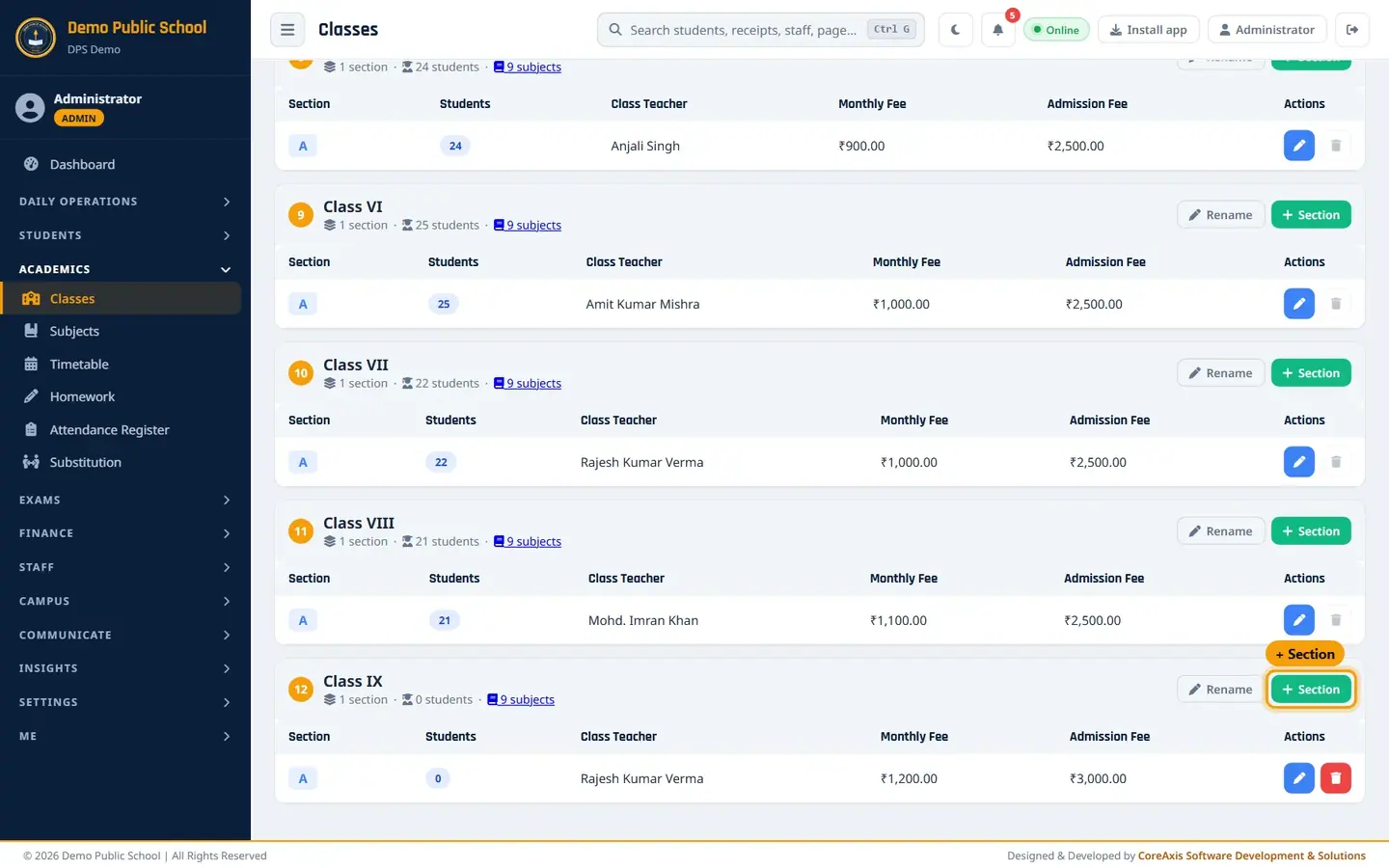
Task: Expand the Campus sidebar group
Action: [x=125, y=601]
